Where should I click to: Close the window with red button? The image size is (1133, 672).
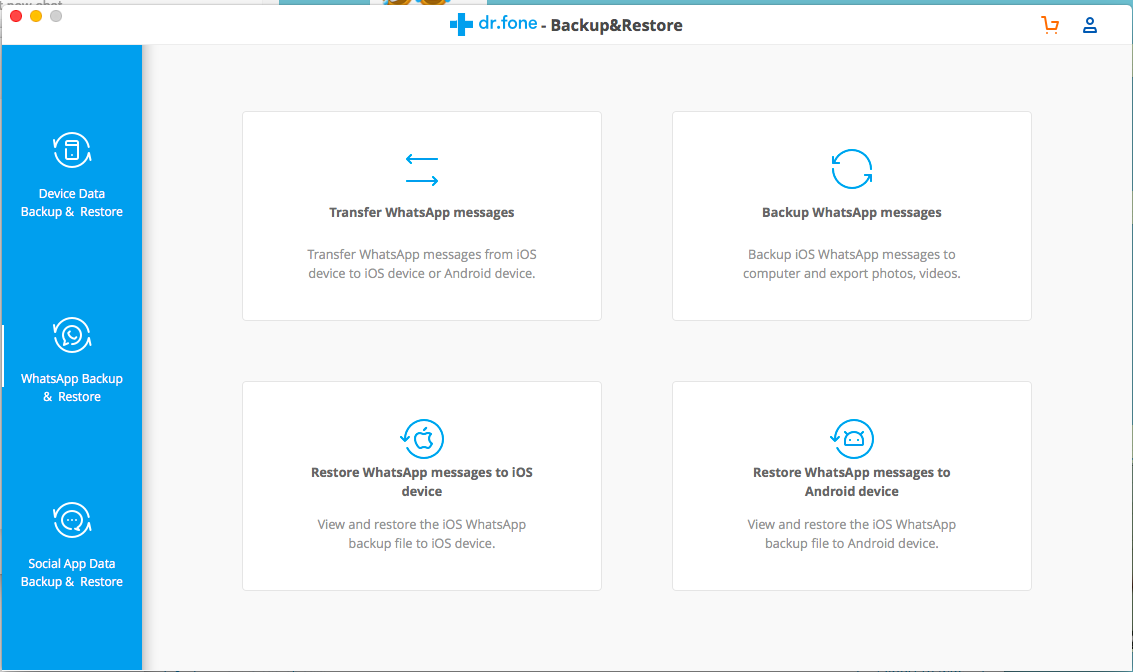(16, 16)
